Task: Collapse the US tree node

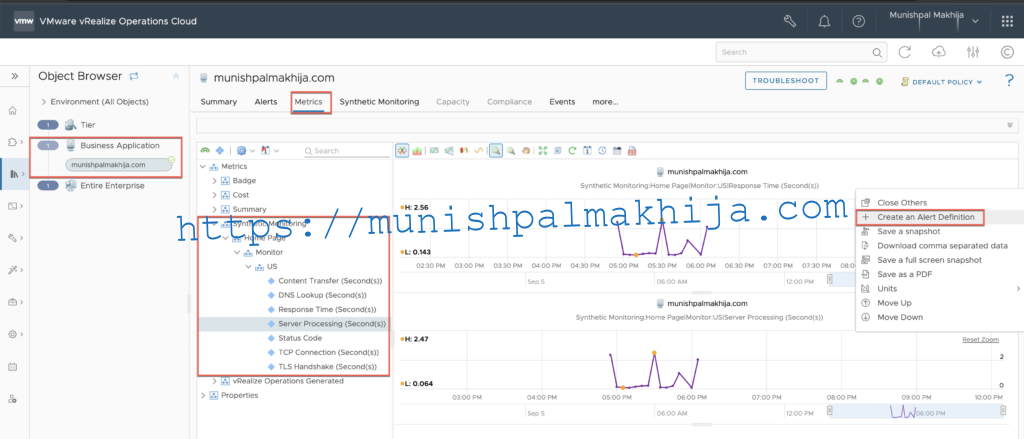Action: pyautogui.click(x=248, y=267)
